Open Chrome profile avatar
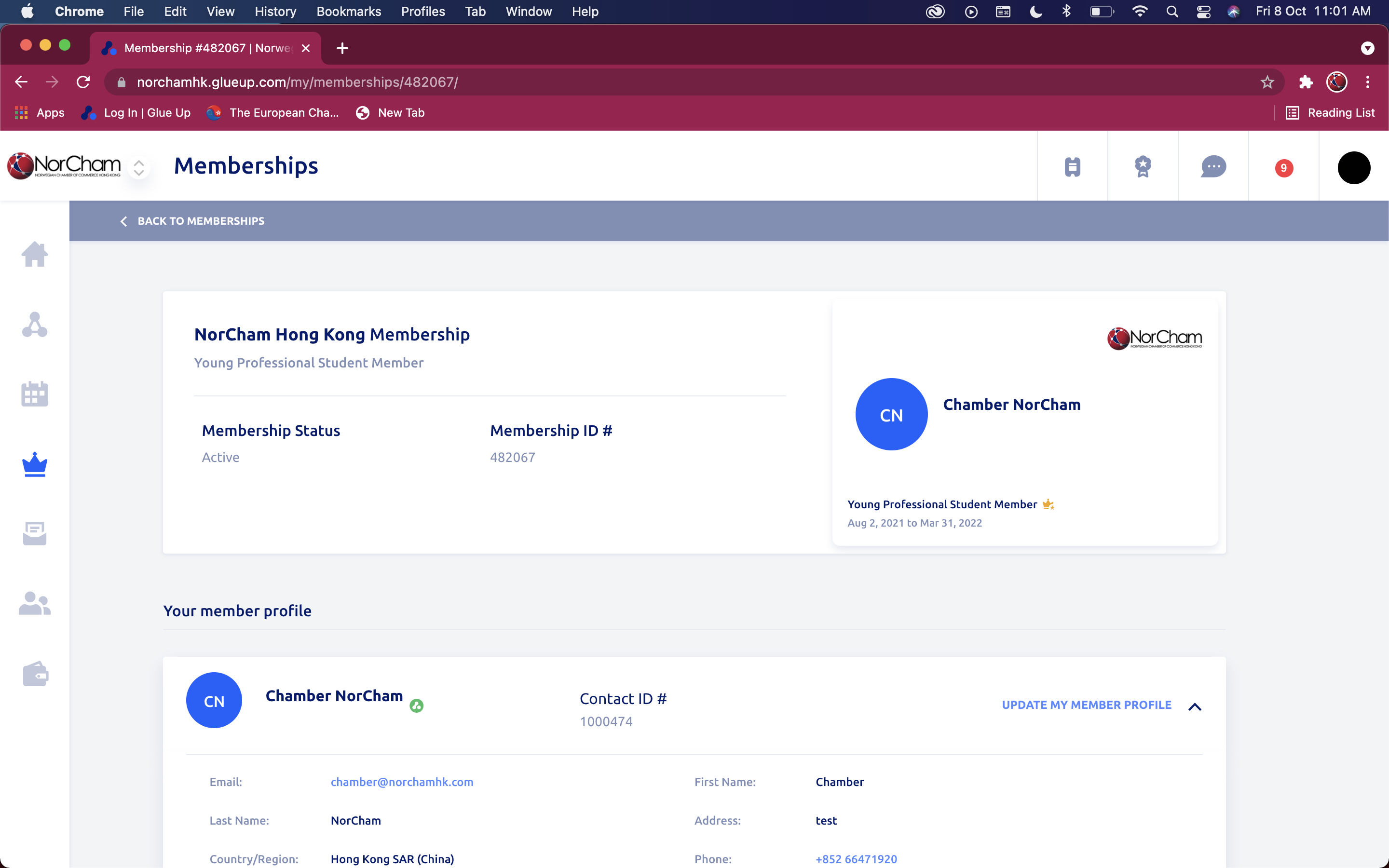1389x868 pixels. pos(1337,82)
